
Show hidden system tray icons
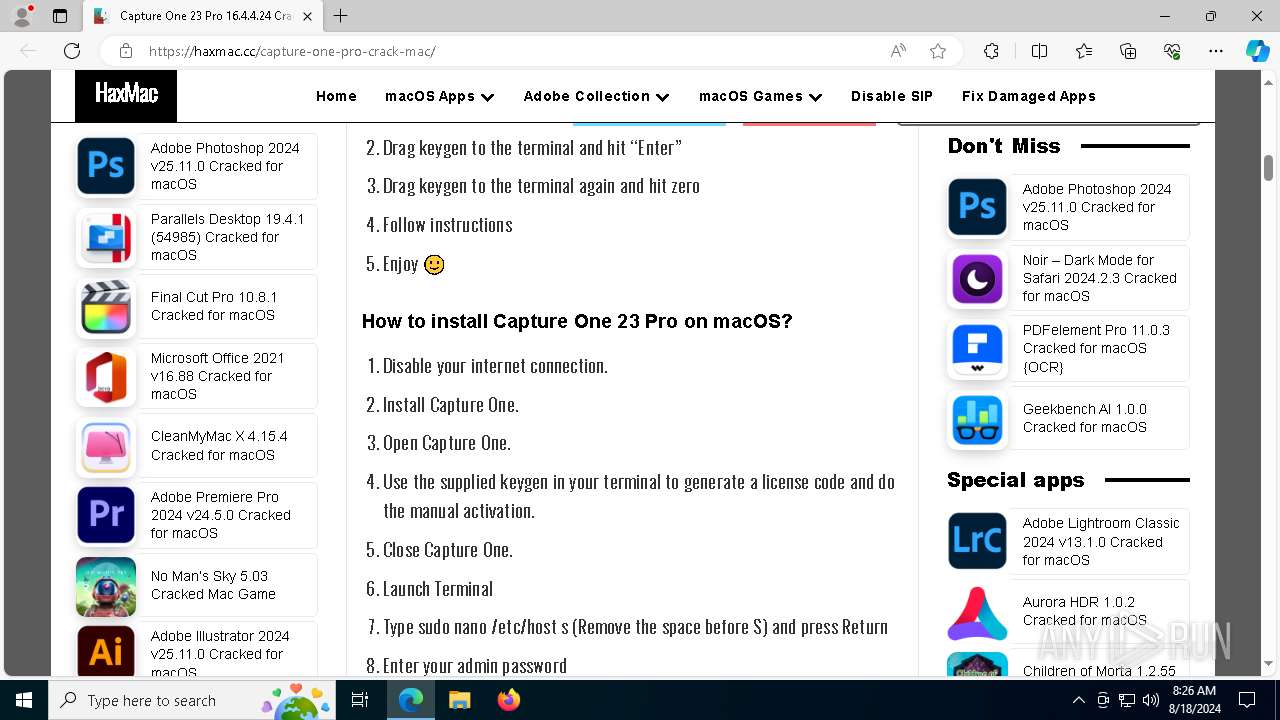[x=1078, y=700]
